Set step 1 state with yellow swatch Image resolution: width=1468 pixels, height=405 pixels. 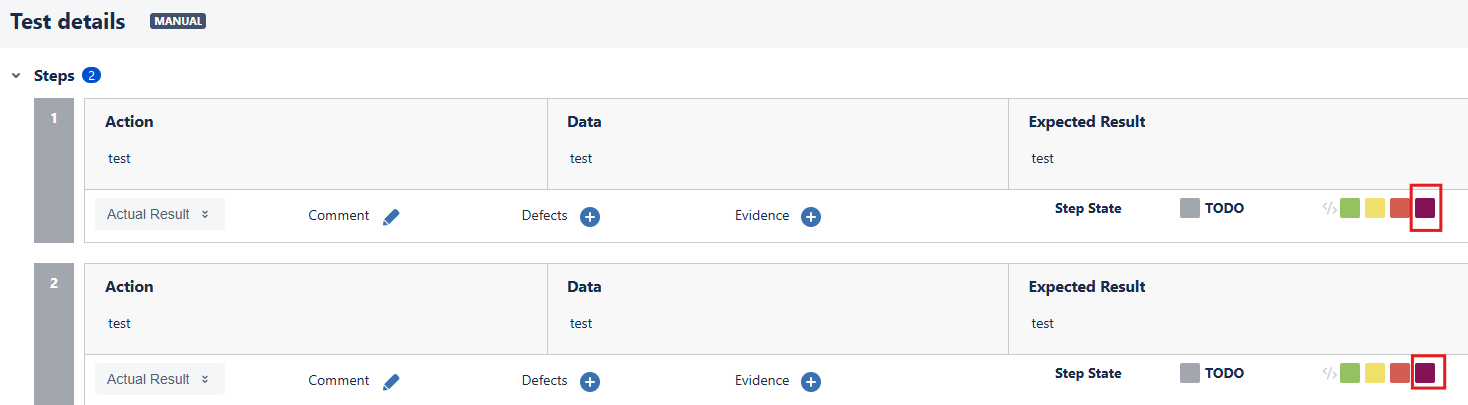[1375, 208]
